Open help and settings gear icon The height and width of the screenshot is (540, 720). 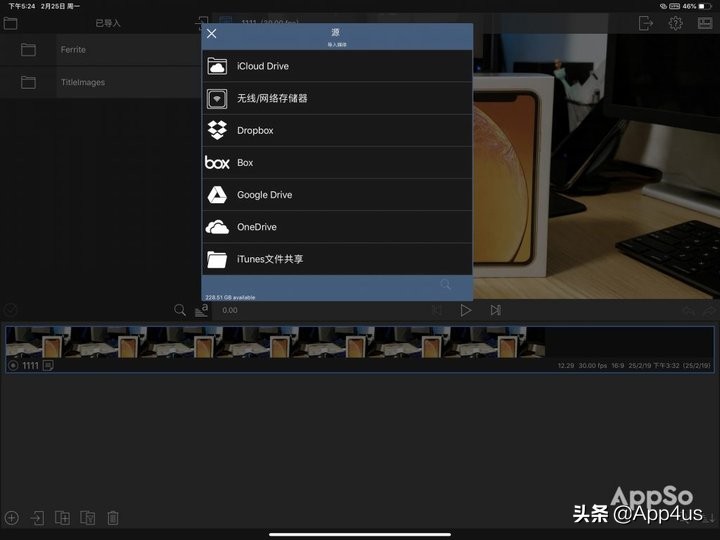675,23
